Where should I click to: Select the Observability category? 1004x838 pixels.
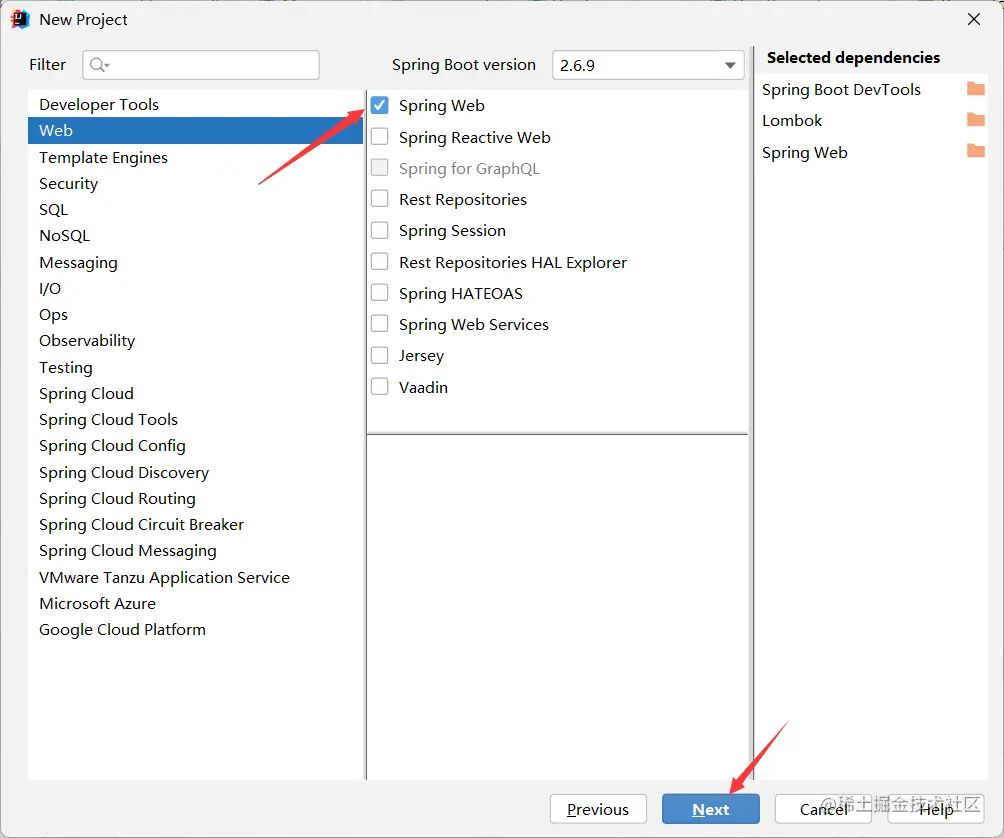(x=195, y=341)
